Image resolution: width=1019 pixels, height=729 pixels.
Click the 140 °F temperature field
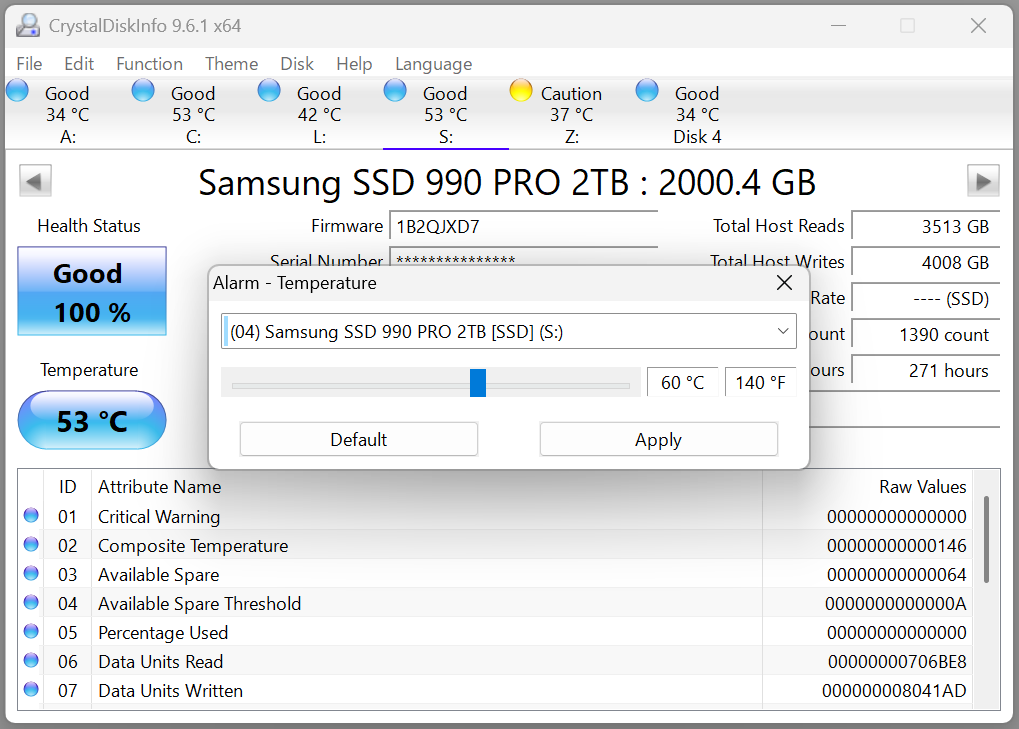tap(761, 381)
